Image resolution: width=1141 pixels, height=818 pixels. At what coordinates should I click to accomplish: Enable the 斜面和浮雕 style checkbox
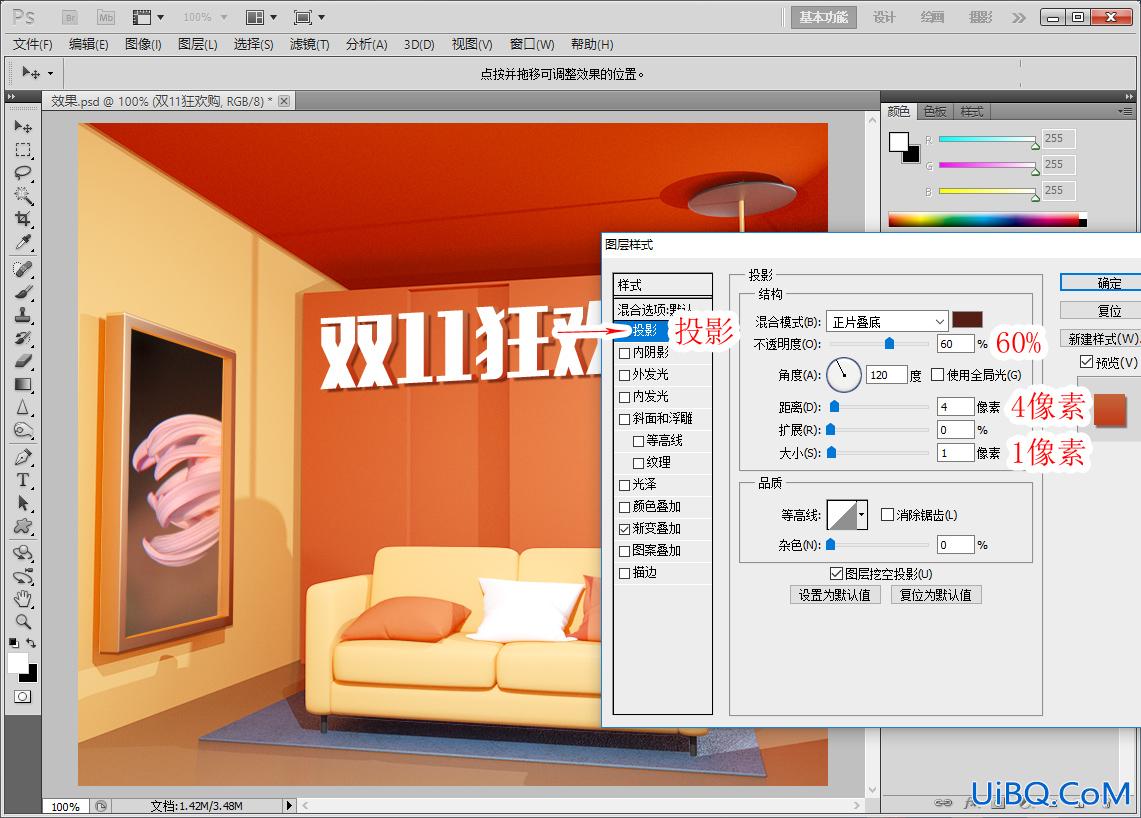click(x=624, y=419)
